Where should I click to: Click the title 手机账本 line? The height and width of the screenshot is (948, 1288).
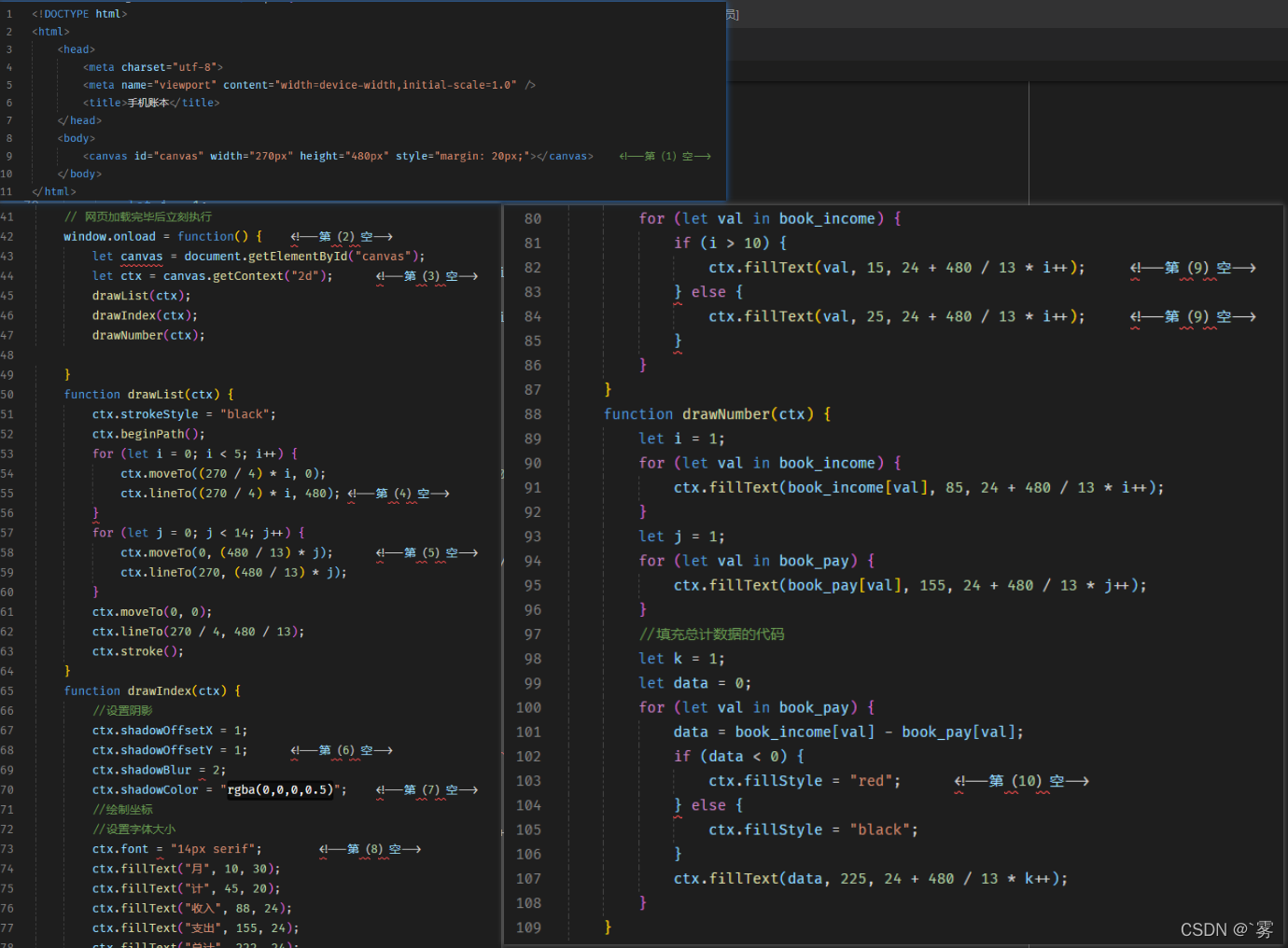click(x=151, y=103)
